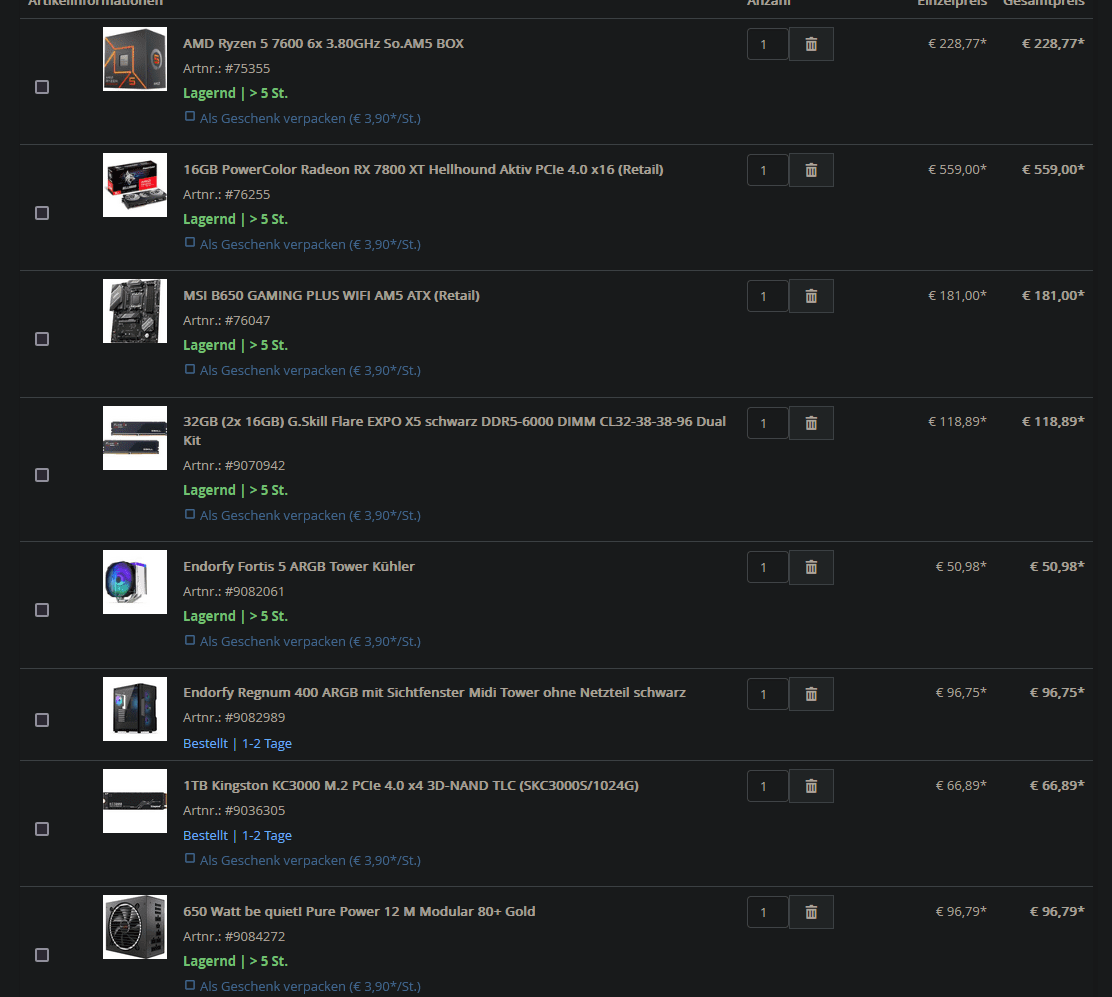1112x997 pixels.
Task: Select the AMD Ryzen 5 7600 row checkbox
Action: tap(42, 87)
